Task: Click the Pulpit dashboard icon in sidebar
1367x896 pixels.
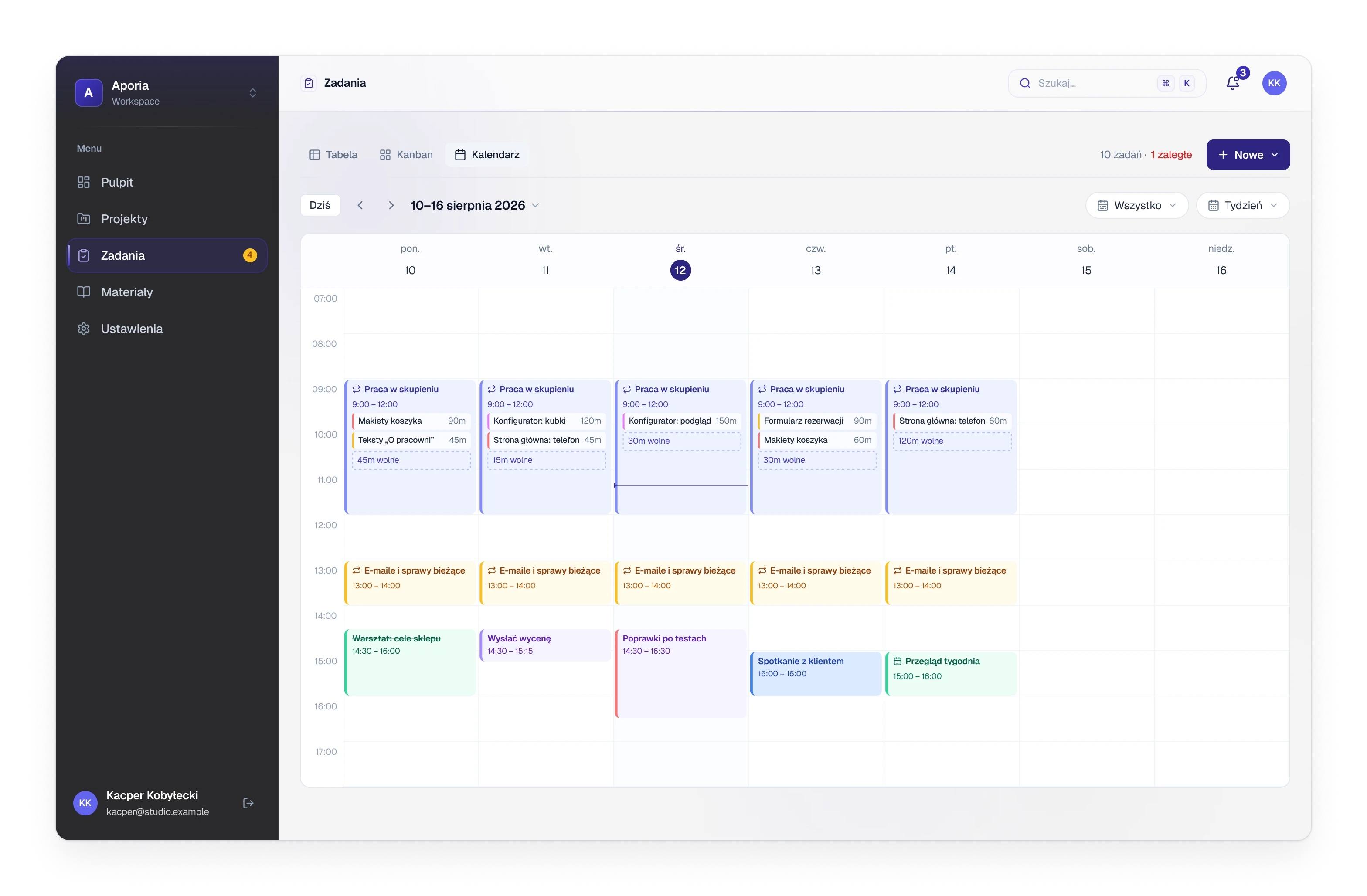Action: point(84,182)
